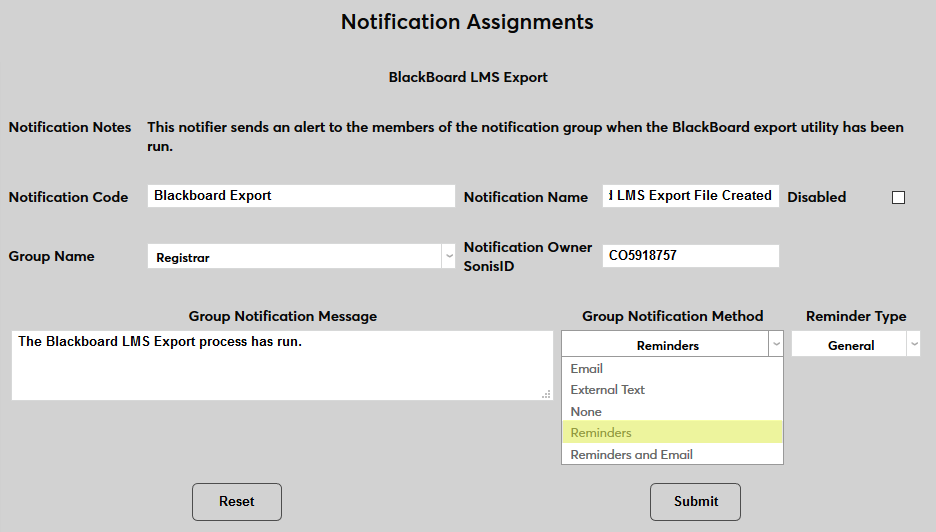The height and width of the screenshot is (532, 936).
Task: Check the Disabled checkbox
Action: pyautogui.click(x=898, y=198)
